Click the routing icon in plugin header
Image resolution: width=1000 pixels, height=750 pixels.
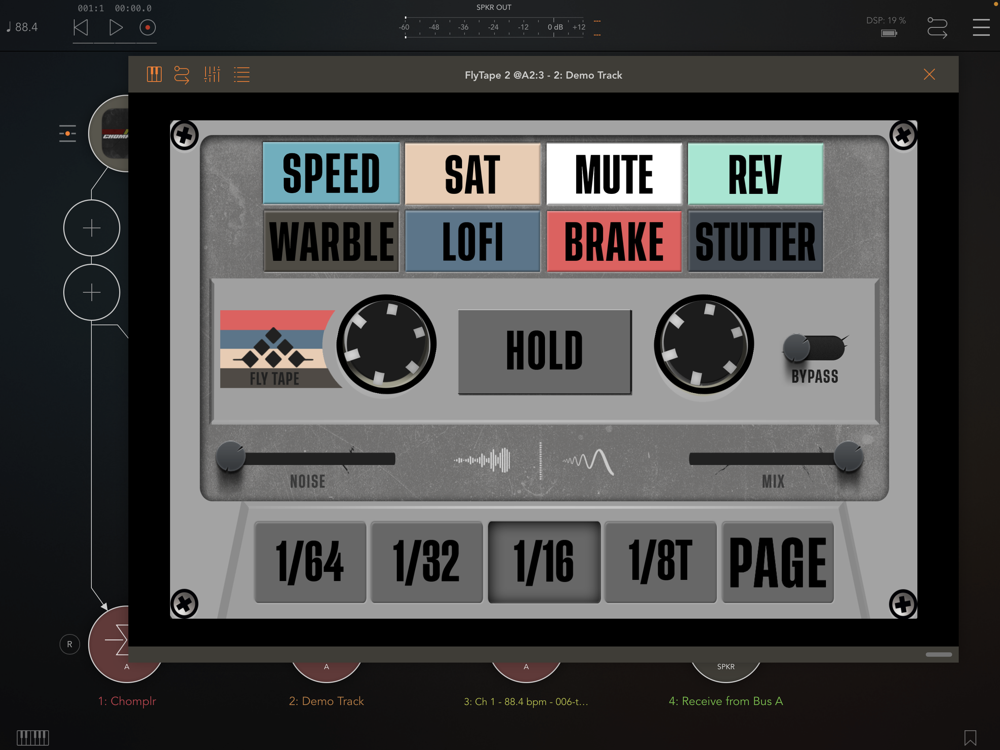click(x=182, y=75)
